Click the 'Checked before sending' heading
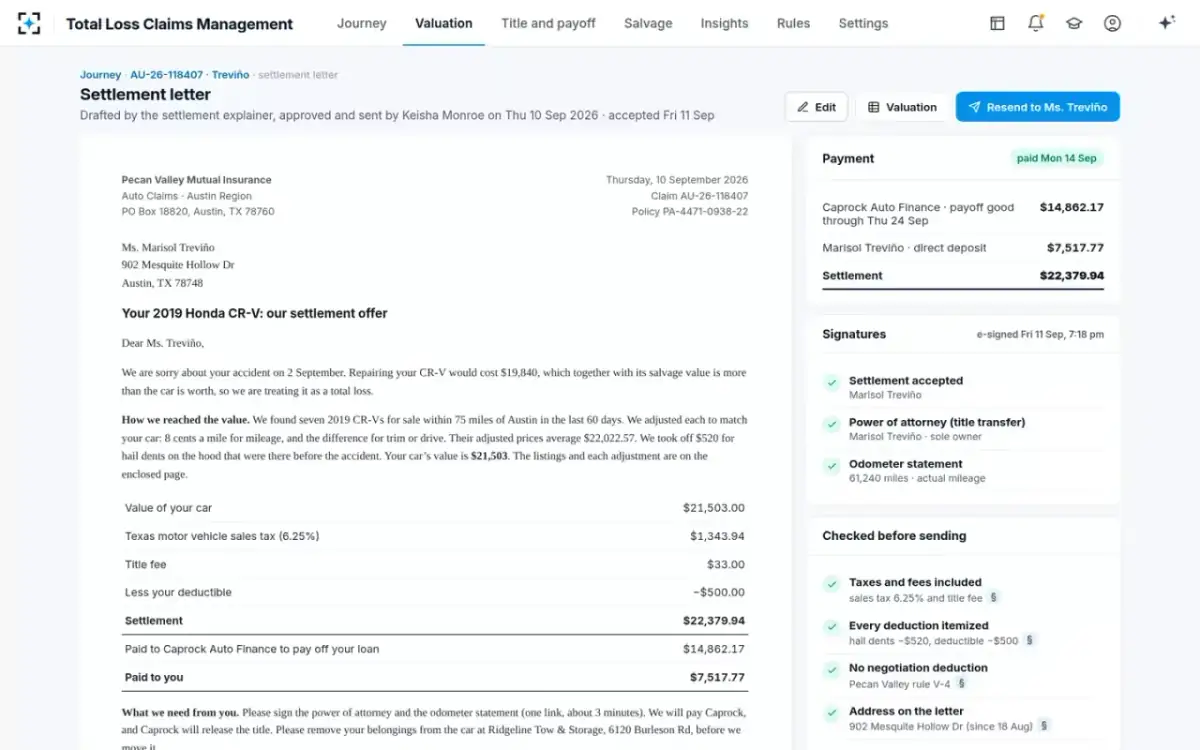 894,536
